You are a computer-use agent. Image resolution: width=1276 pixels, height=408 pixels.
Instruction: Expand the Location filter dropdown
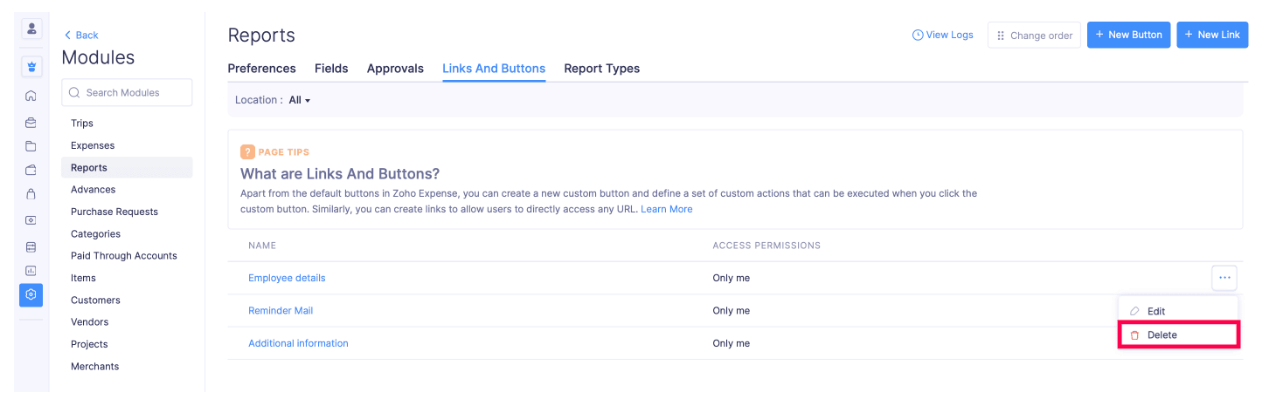(x=299, y=100)
